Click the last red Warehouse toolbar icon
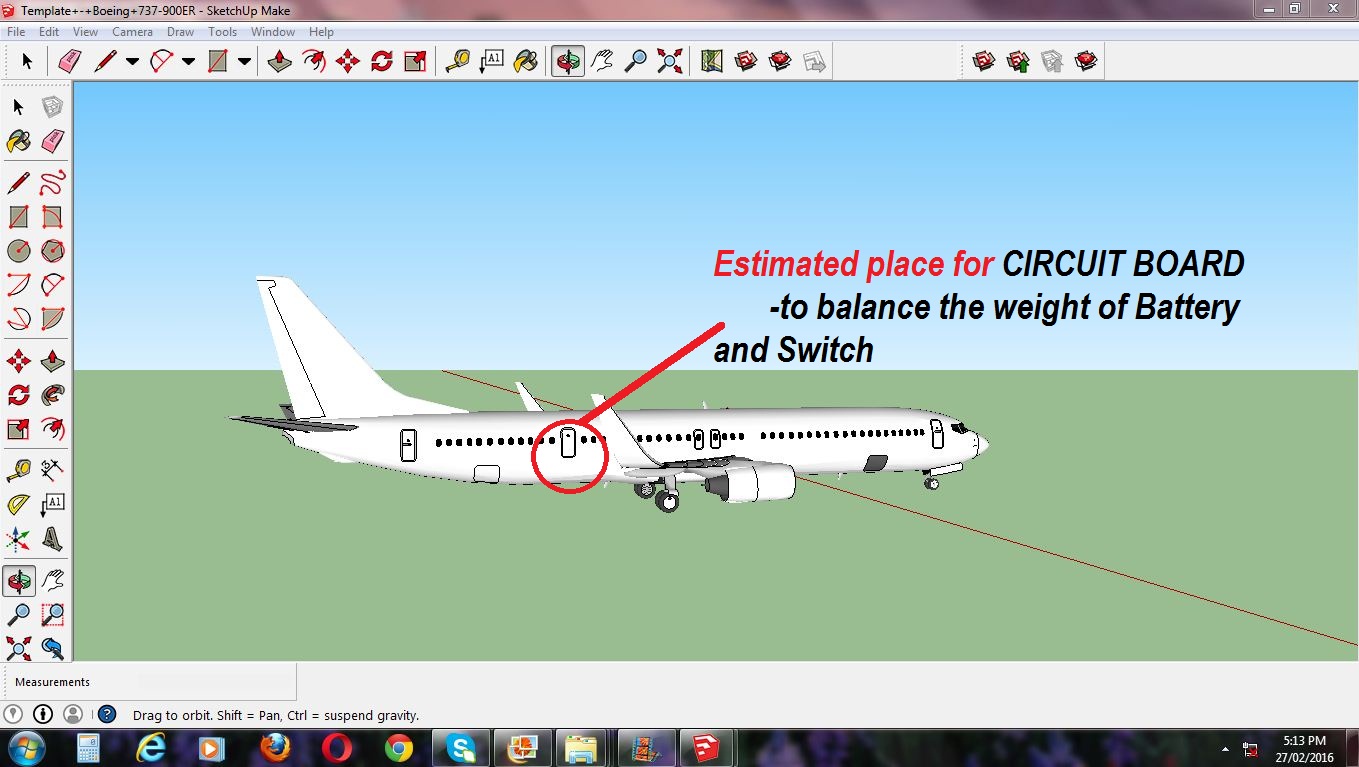 point(1086,62)
